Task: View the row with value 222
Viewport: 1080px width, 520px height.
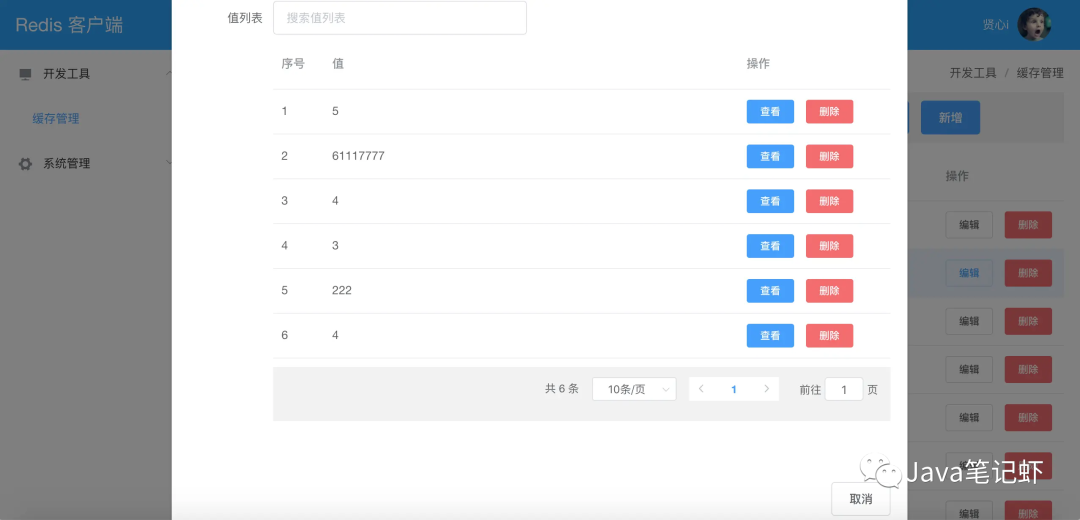Action: [x=770, y=291]
